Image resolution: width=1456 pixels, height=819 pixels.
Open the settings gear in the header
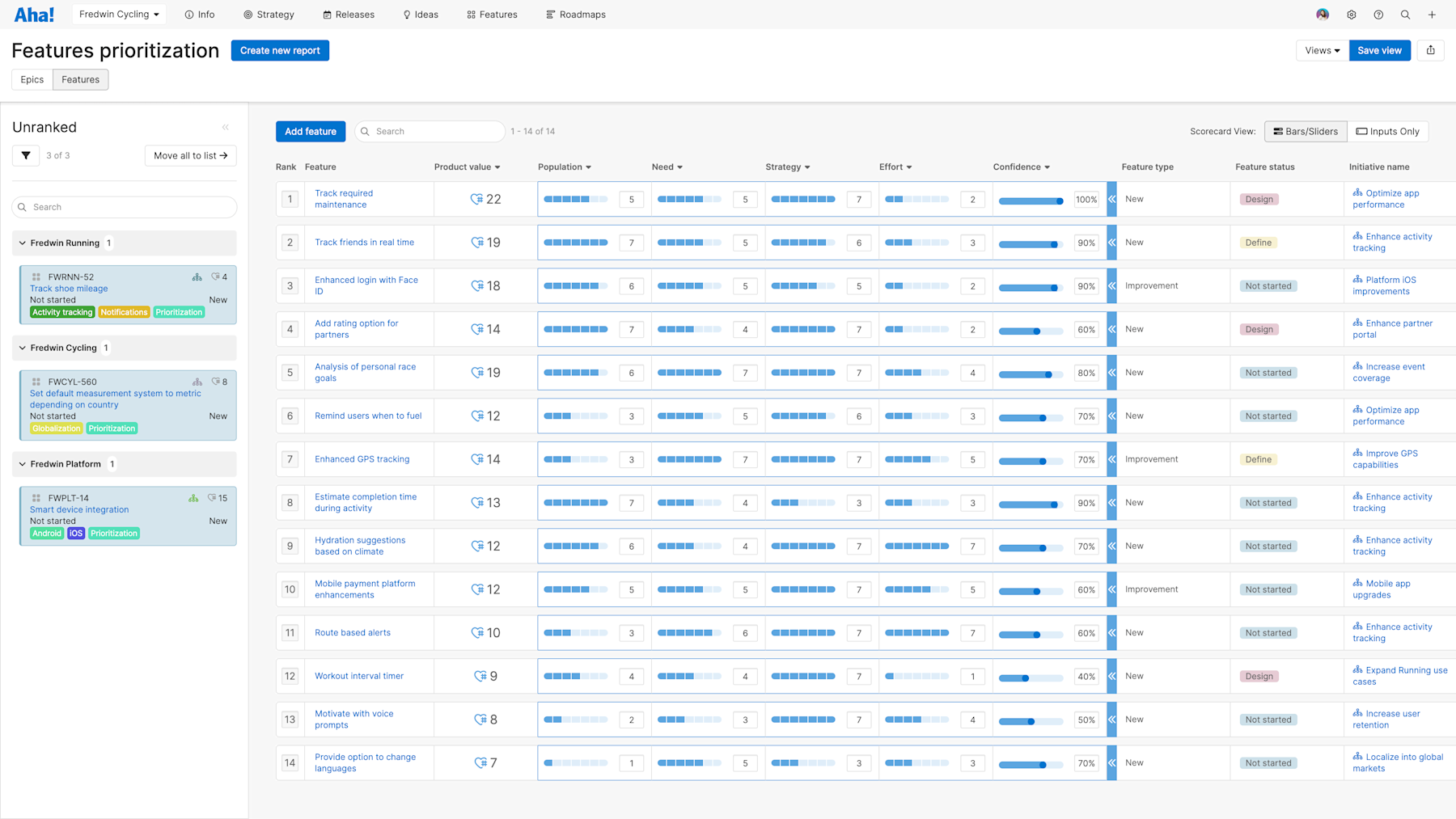(x=1351, y=15)
